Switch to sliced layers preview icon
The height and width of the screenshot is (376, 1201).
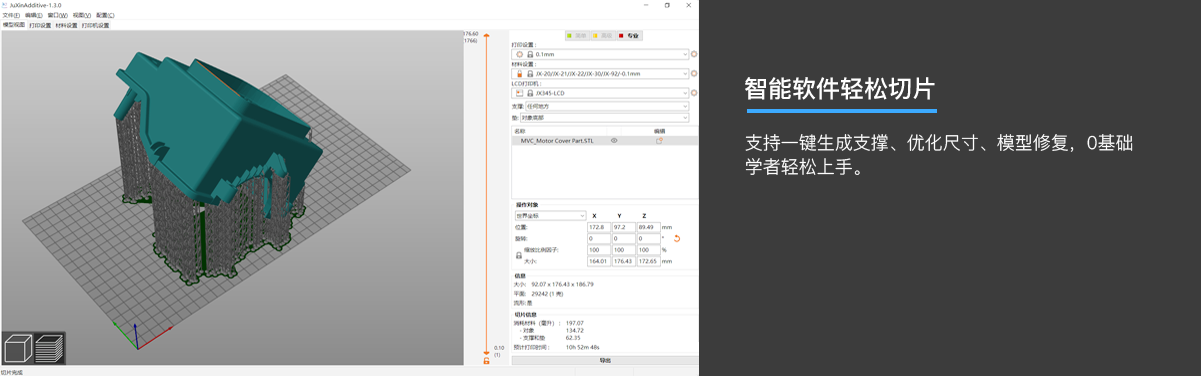click(49, 348)
